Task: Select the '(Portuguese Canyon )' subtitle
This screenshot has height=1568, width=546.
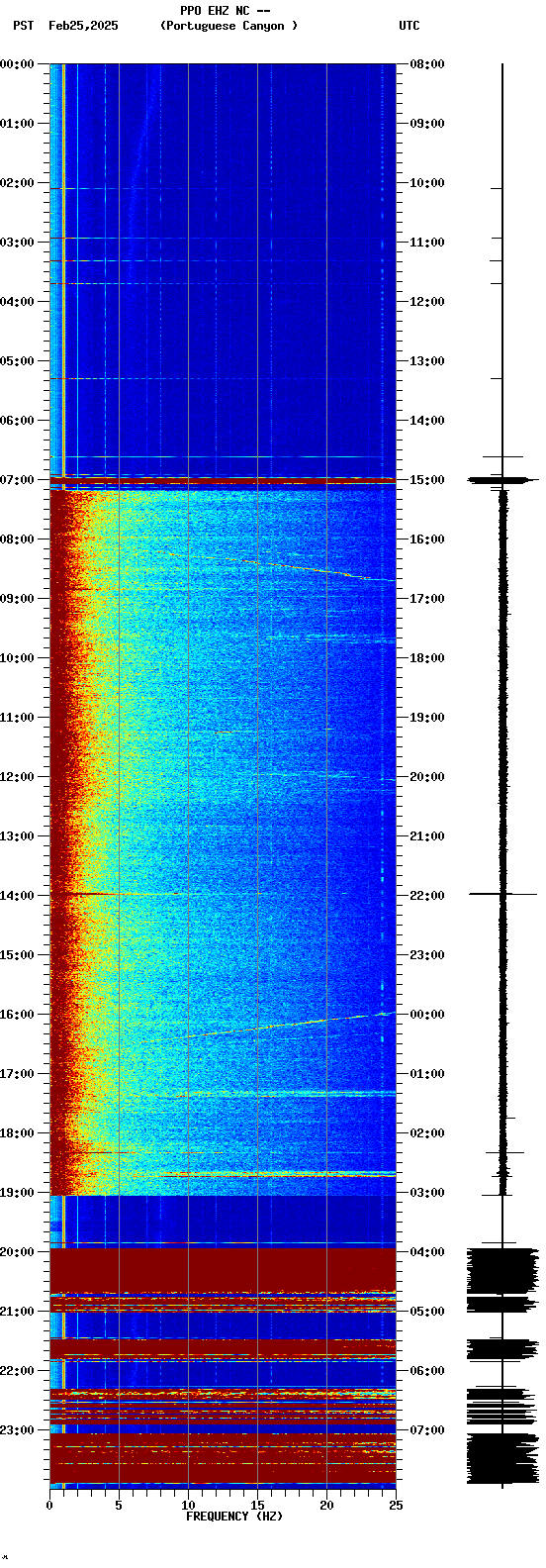Action: pyautogui.click(x=228, y=26)
